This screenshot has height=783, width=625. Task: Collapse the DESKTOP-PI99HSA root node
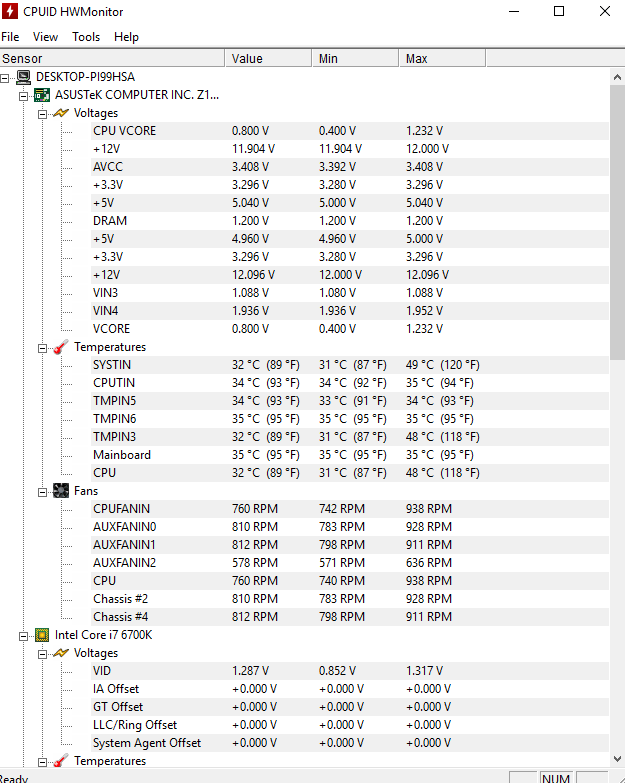pos(4,78)
